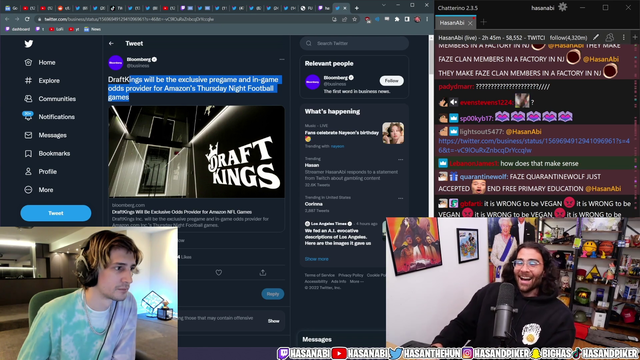Open Explore in the Twitter sidebar
Viewport: 640px width, 360px height.
pos(42,80)
